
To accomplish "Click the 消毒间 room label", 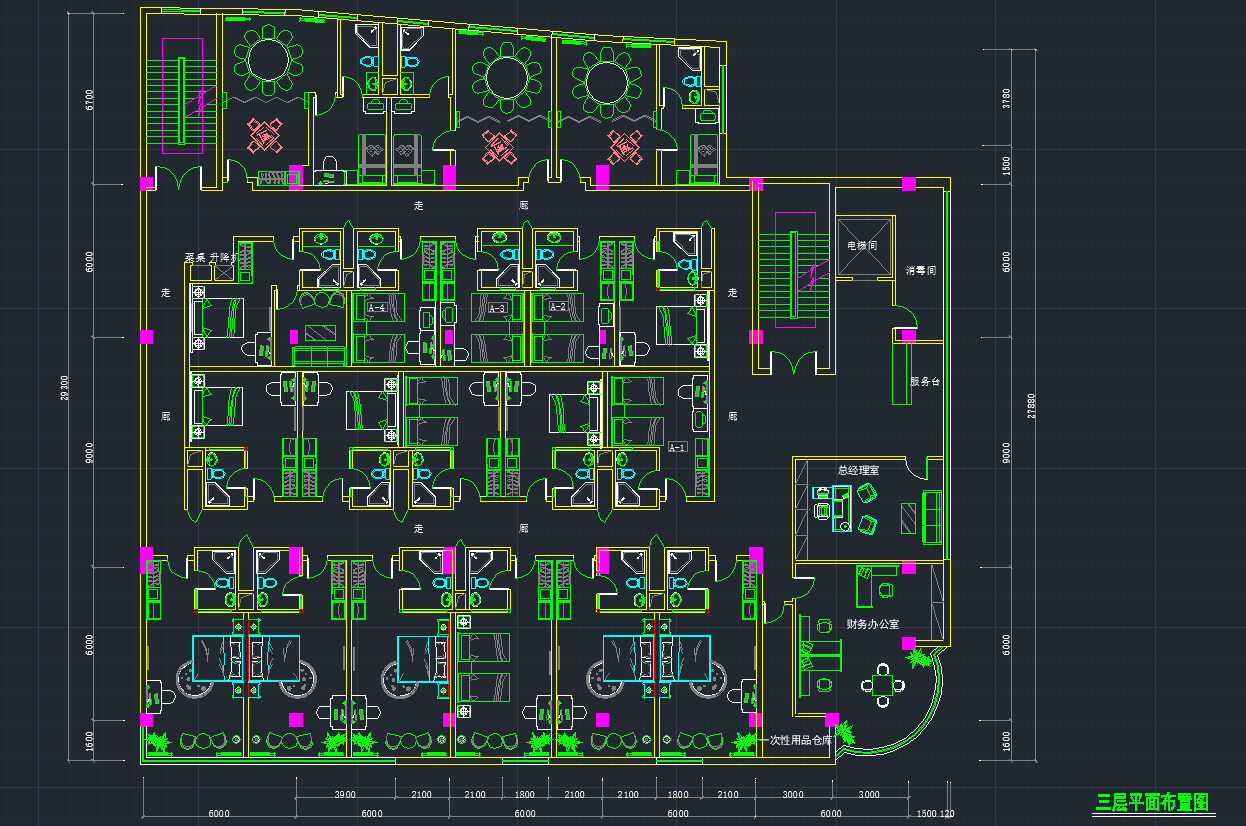I will pos(920,270).
